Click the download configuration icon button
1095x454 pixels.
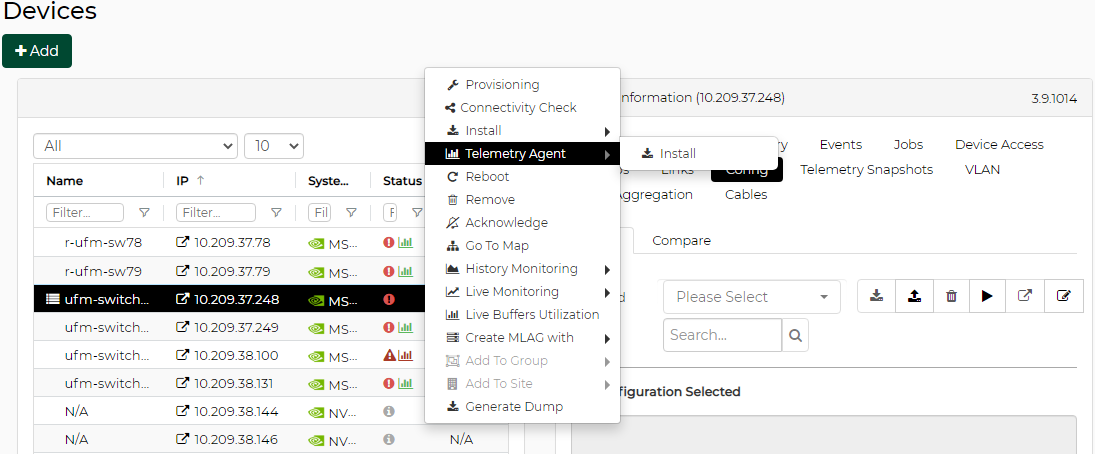[x=876, y=296]
